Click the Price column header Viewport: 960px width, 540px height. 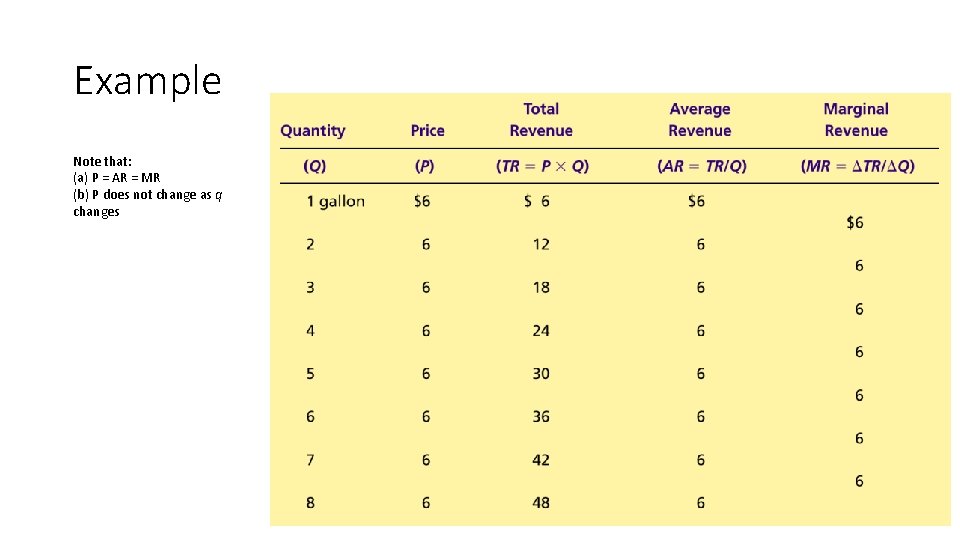(x=427, y=130)
